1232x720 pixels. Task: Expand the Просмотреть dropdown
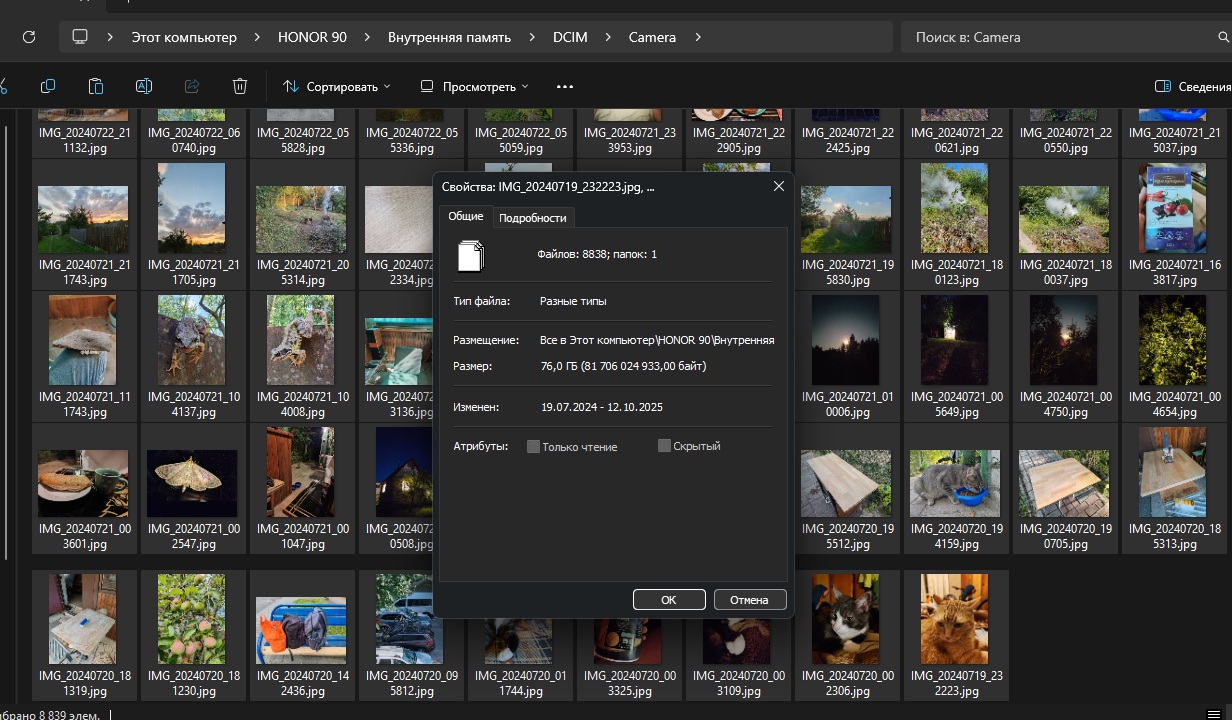click(x=474, y=87)
